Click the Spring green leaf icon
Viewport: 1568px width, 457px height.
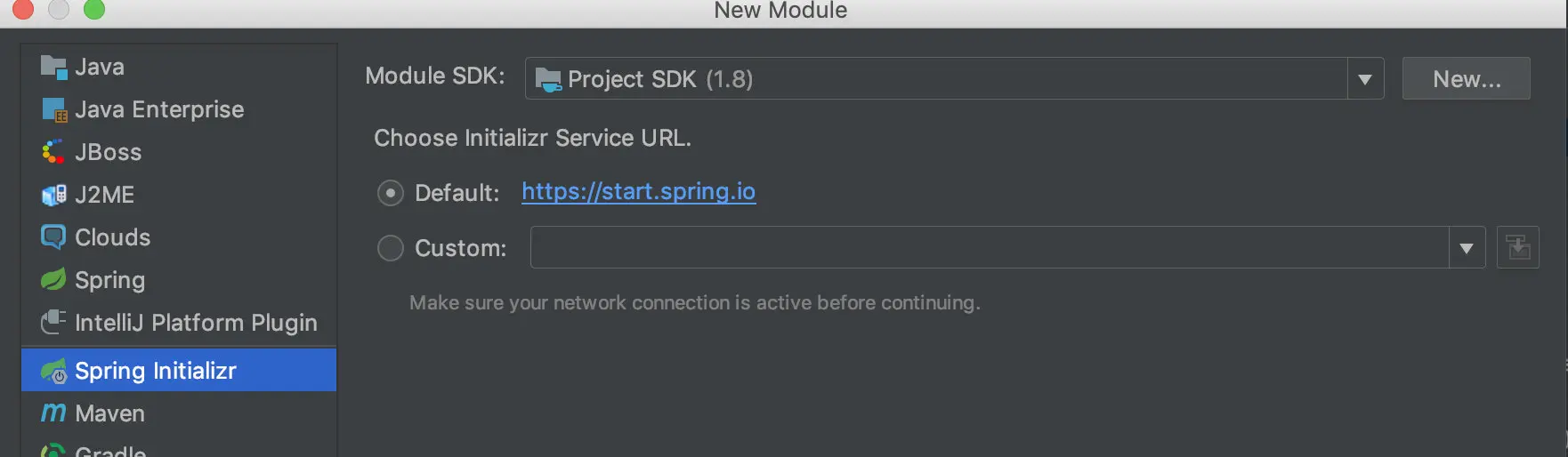pos(53,280)
